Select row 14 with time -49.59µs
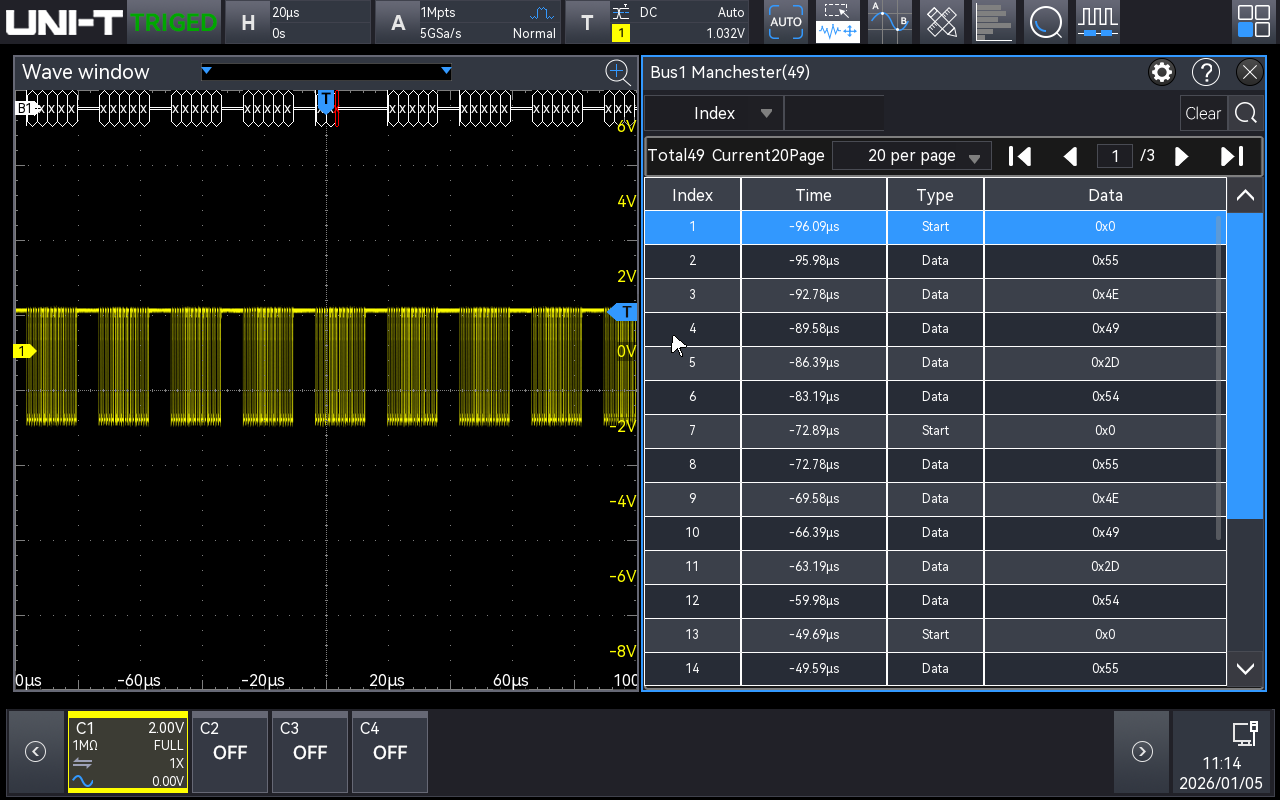 point(935,669)
